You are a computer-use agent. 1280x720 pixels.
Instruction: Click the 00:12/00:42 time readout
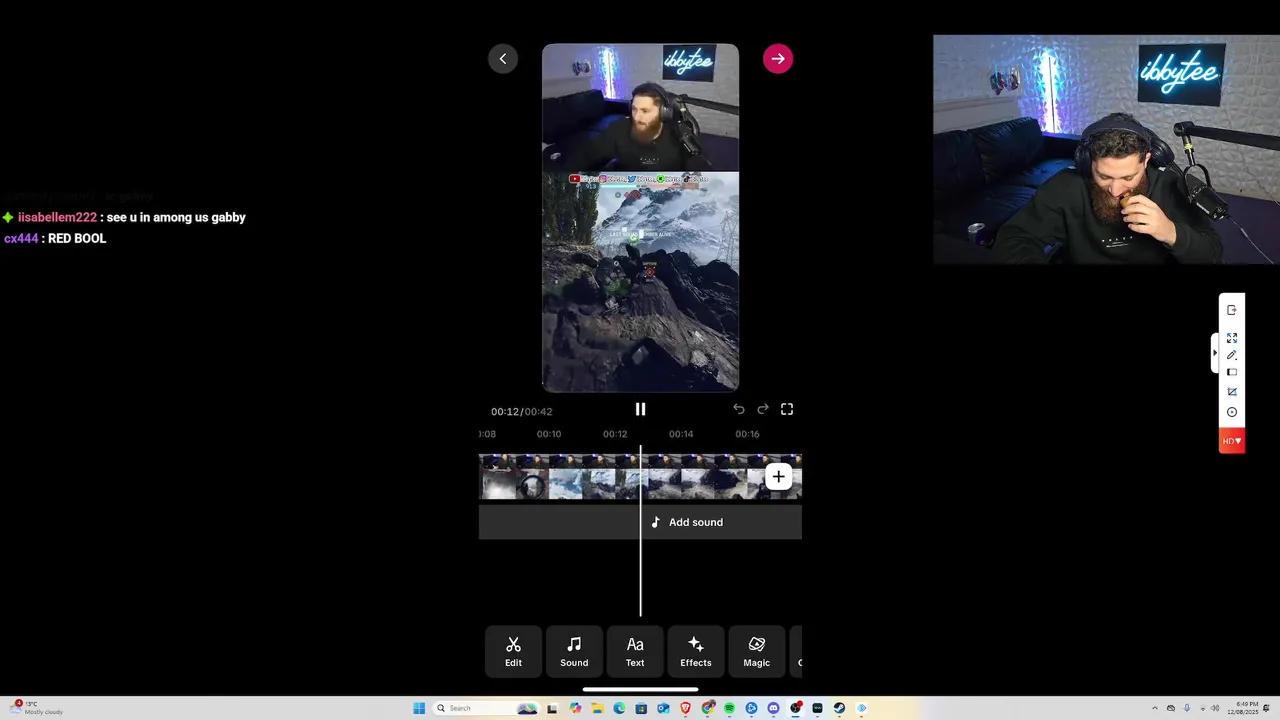point(521,411)
